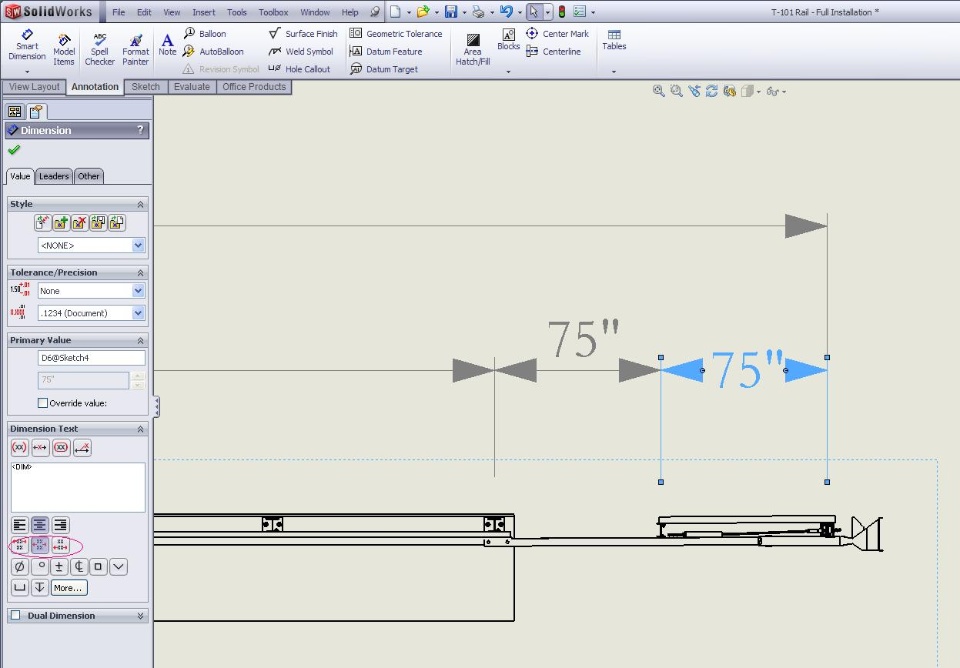Select top vertical text justification

[20, 544]
